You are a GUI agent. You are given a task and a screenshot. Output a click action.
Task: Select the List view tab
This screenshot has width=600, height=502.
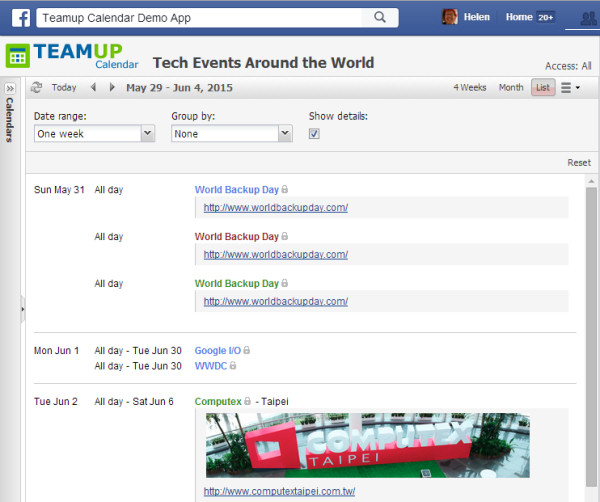pyautogui.click(x=543, y=88)
